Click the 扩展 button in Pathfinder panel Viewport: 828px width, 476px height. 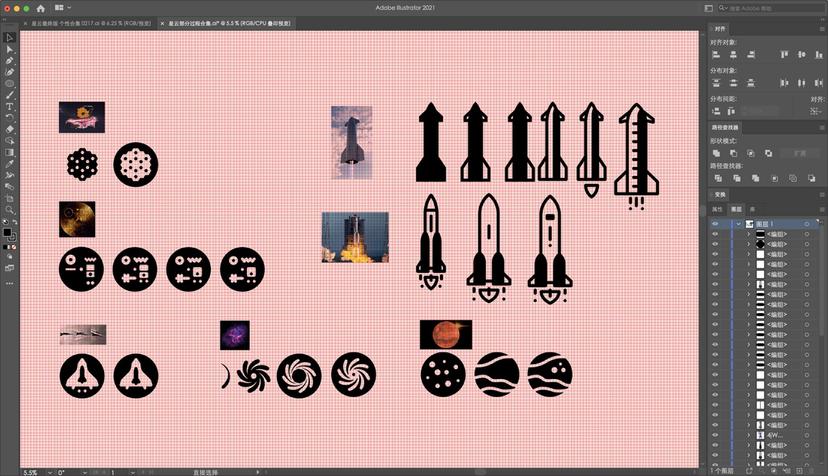tap(800, 153)
